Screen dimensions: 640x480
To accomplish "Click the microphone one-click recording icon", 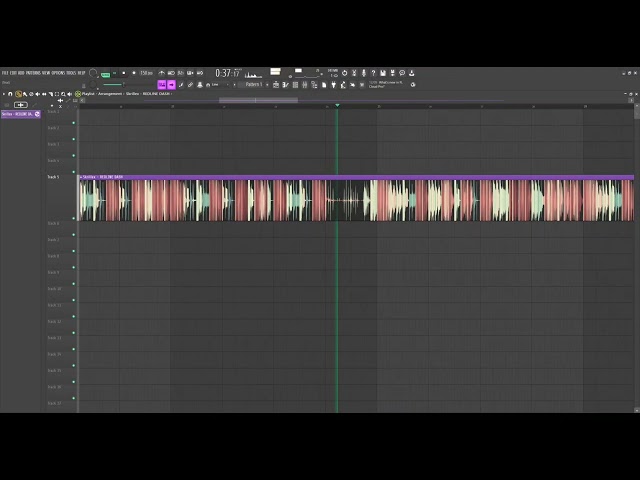I will (364, 73).
